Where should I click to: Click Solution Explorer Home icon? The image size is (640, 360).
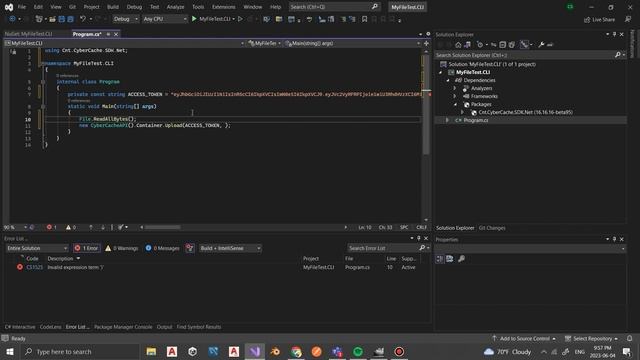[x=458, y=44]
